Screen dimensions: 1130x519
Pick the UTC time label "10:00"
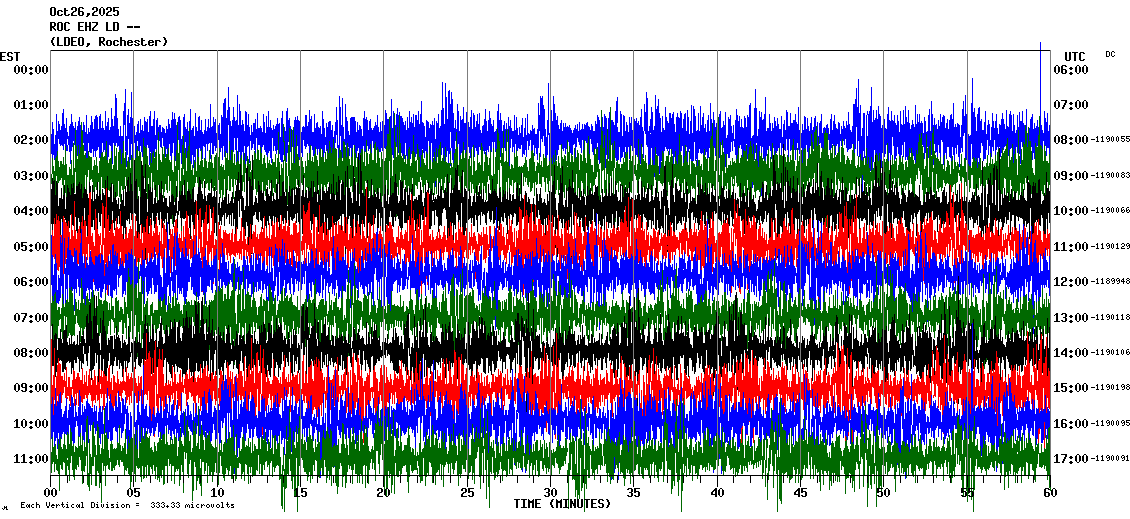[x=1071, y=210]
